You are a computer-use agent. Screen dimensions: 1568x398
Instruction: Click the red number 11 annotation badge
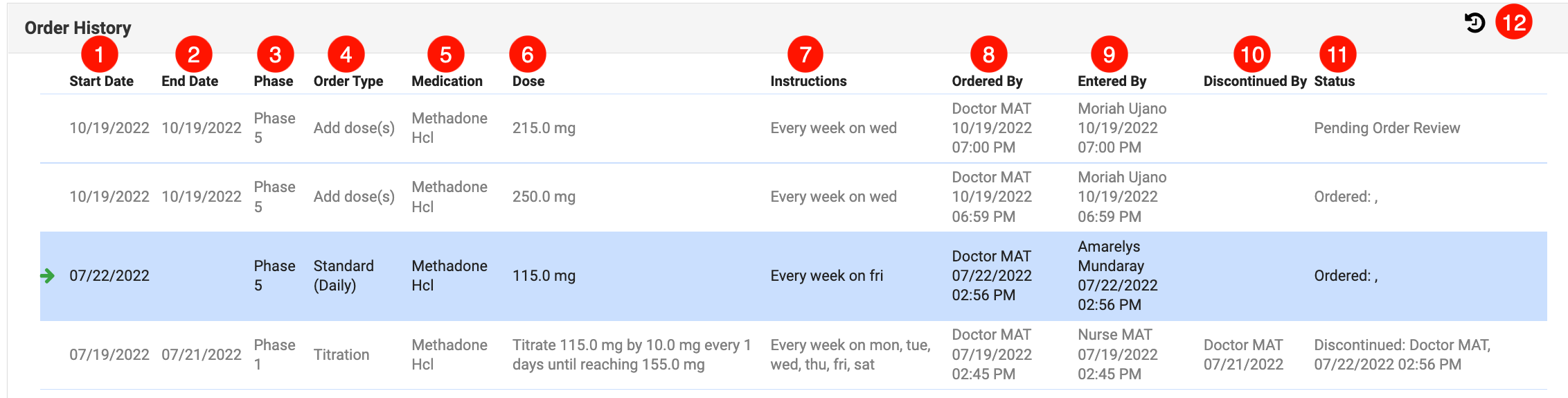pyautogui.click(x=1337, y=54)
